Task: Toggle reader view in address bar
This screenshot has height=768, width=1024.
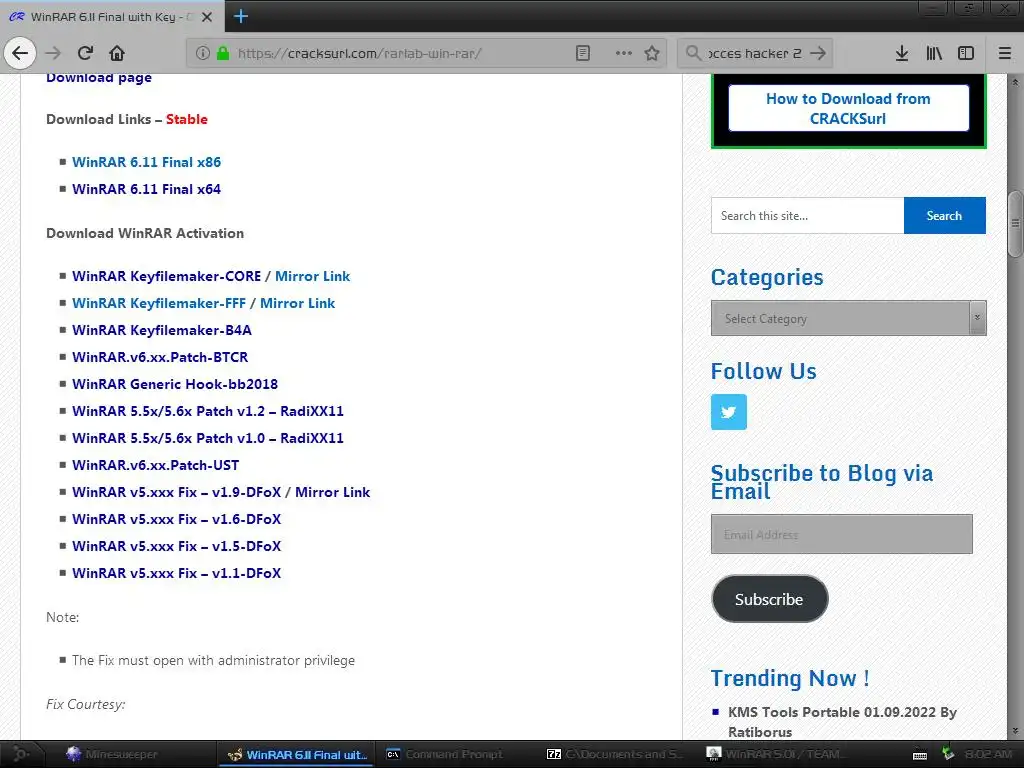Action: pyautogui.click(x=583, y=53)
